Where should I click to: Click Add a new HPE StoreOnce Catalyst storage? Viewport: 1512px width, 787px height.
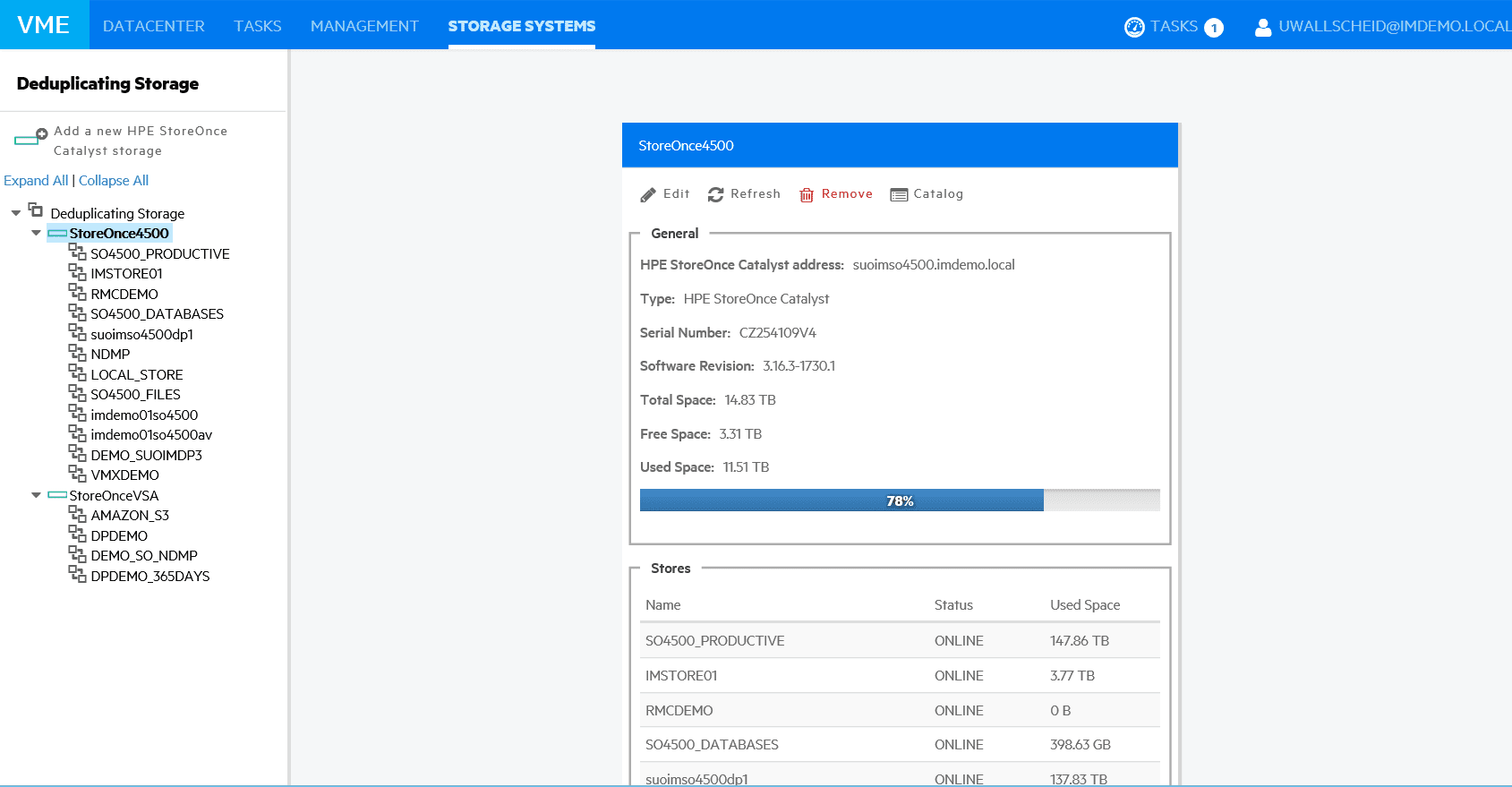[141, 141]
